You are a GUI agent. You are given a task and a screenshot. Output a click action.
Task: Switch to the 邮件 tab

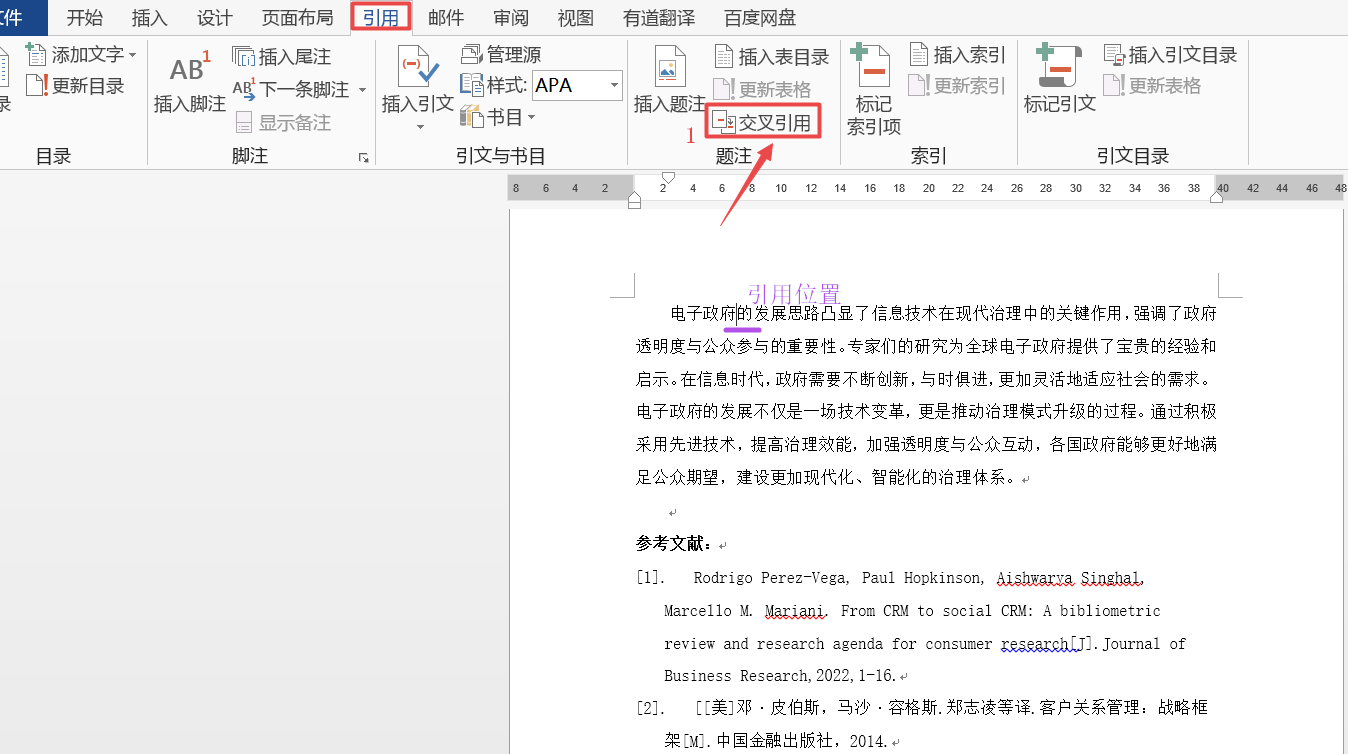pyautogui.click(x=446, y=18)
